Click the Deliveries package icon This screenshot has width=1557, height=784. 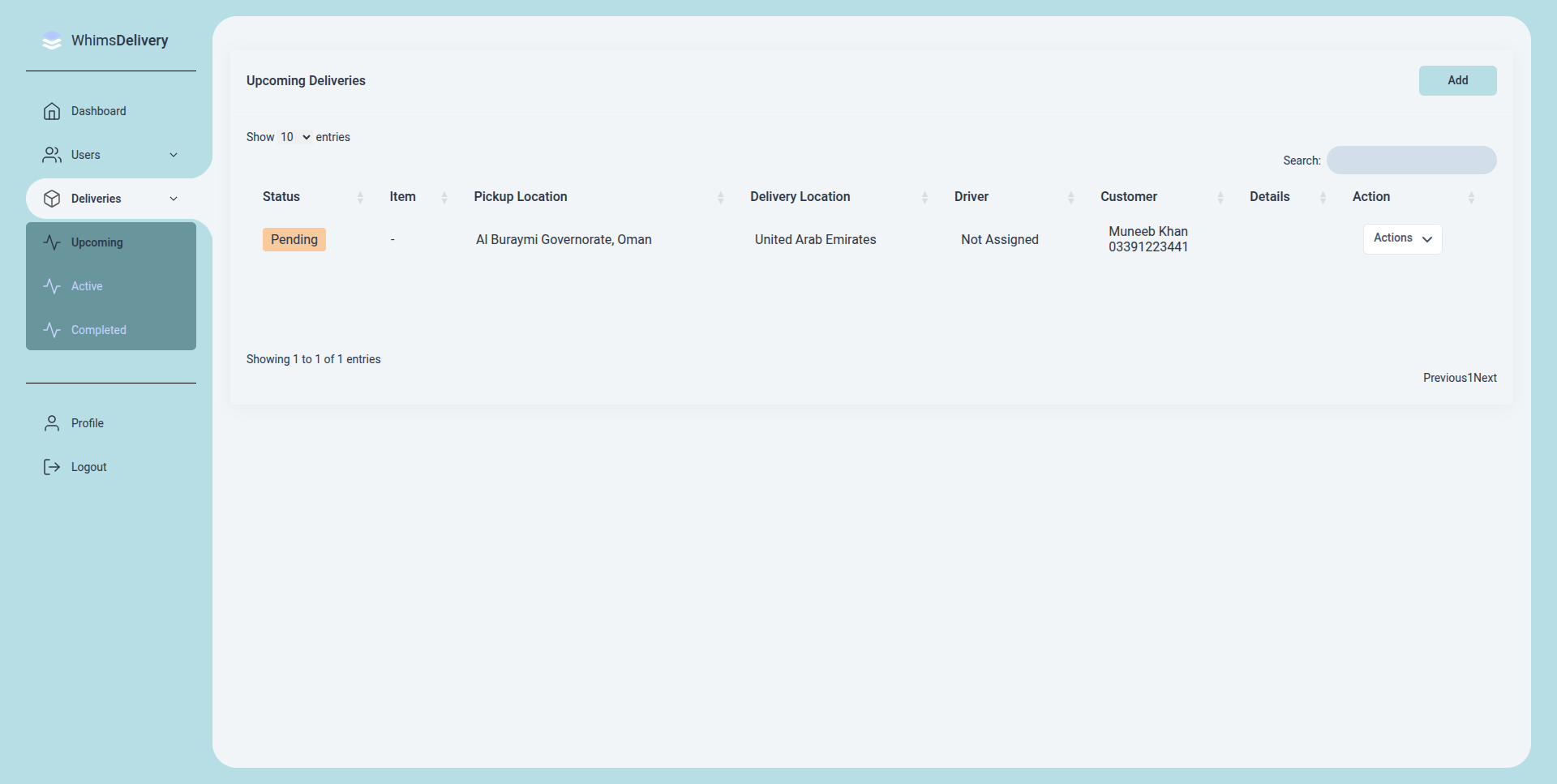click(52, 199)
